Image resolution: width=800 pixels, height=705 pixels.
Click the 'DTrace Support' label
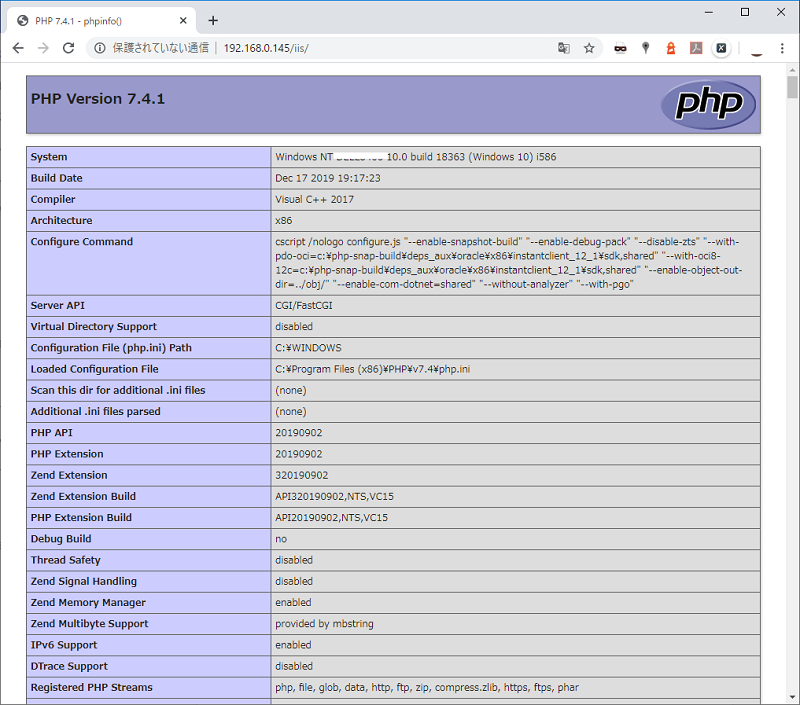69,666
